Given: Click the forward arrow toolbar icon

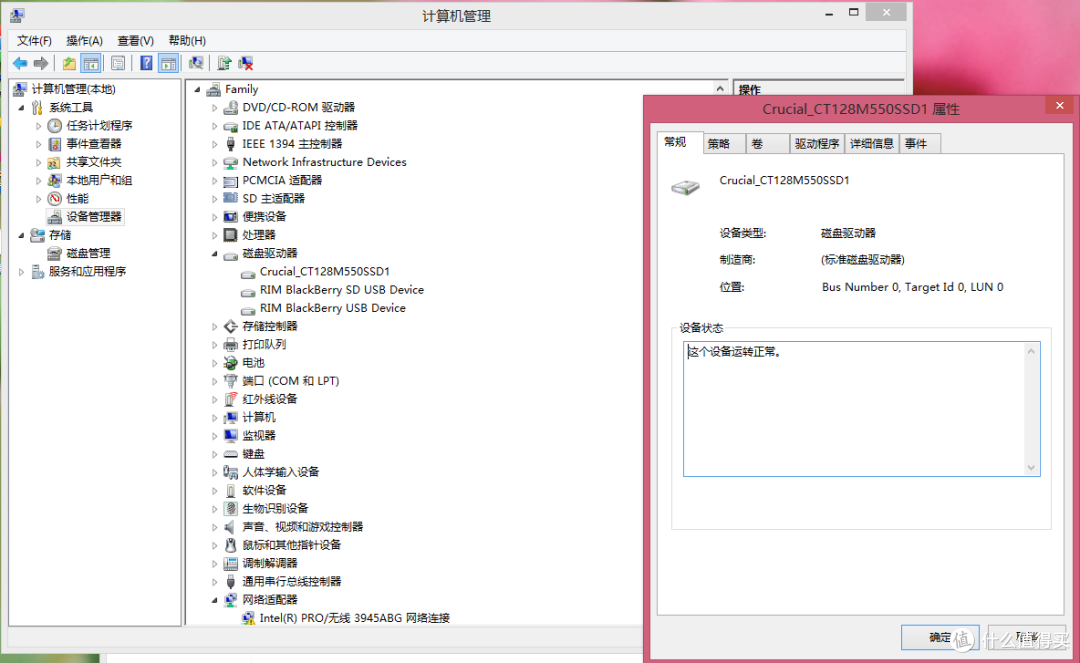Looking at the screenshot, I should coord(41,63).
